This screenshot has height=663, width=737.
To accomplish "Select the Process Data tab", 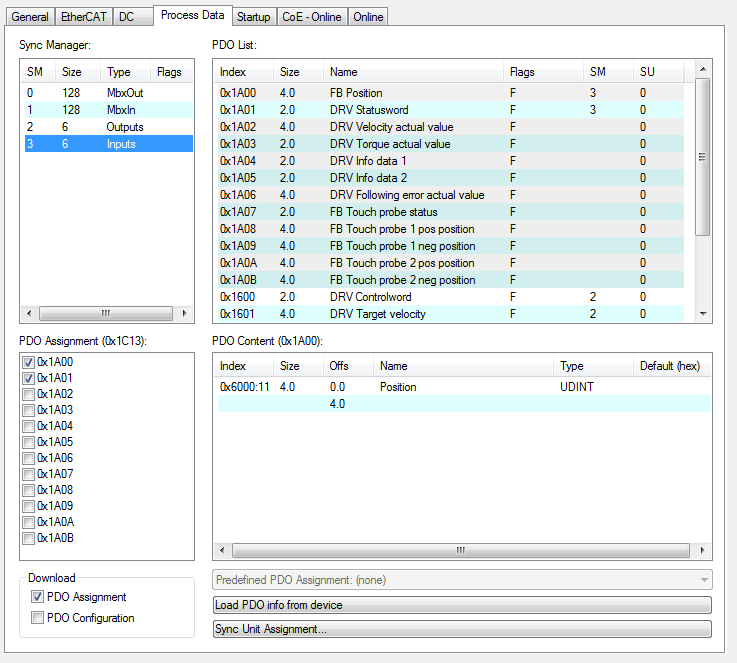I will tap(193, 15).
